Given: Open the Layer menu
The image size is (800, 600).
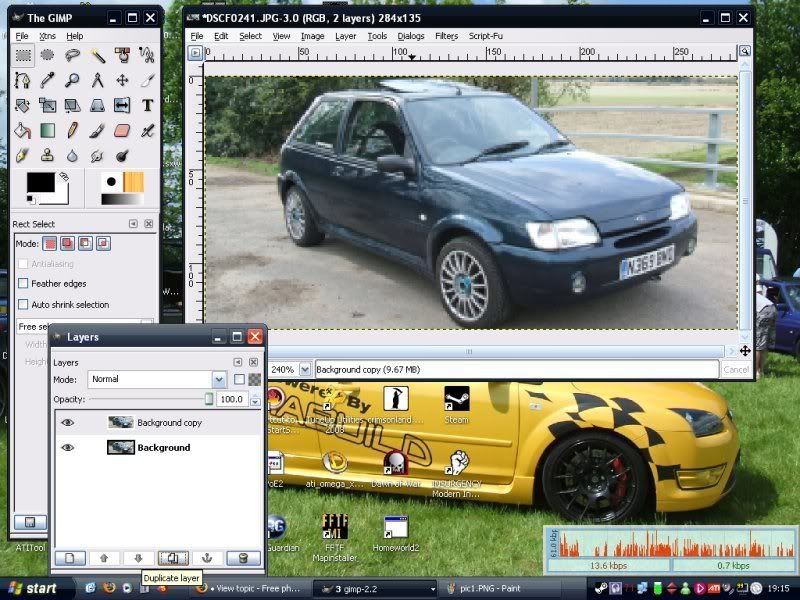Looking at the screenshot, I should [345, 36].
